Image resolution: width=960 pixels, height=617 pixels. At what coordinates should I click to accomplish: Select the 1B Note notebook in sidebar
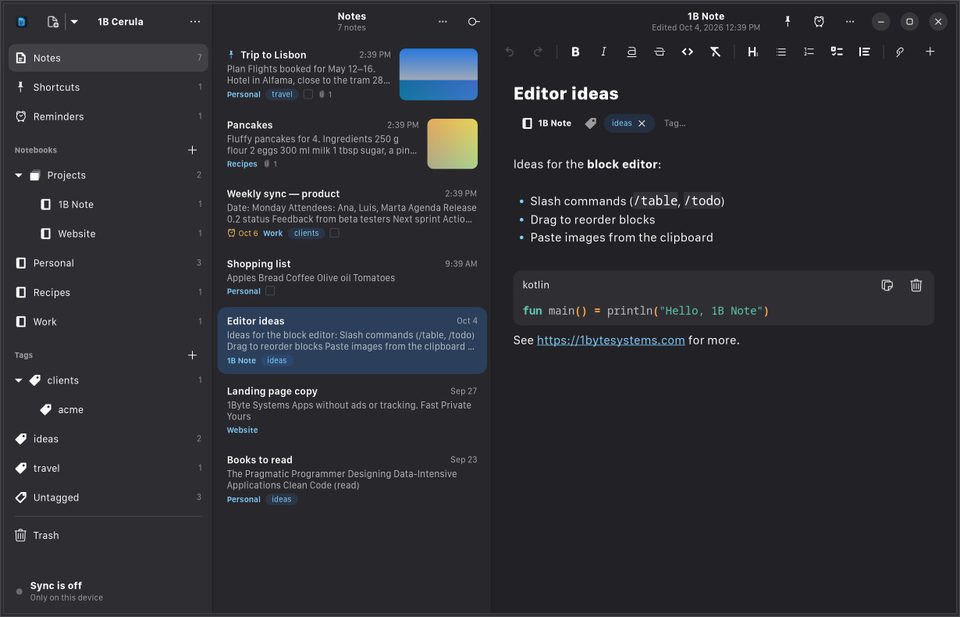(x=108, y=204)
